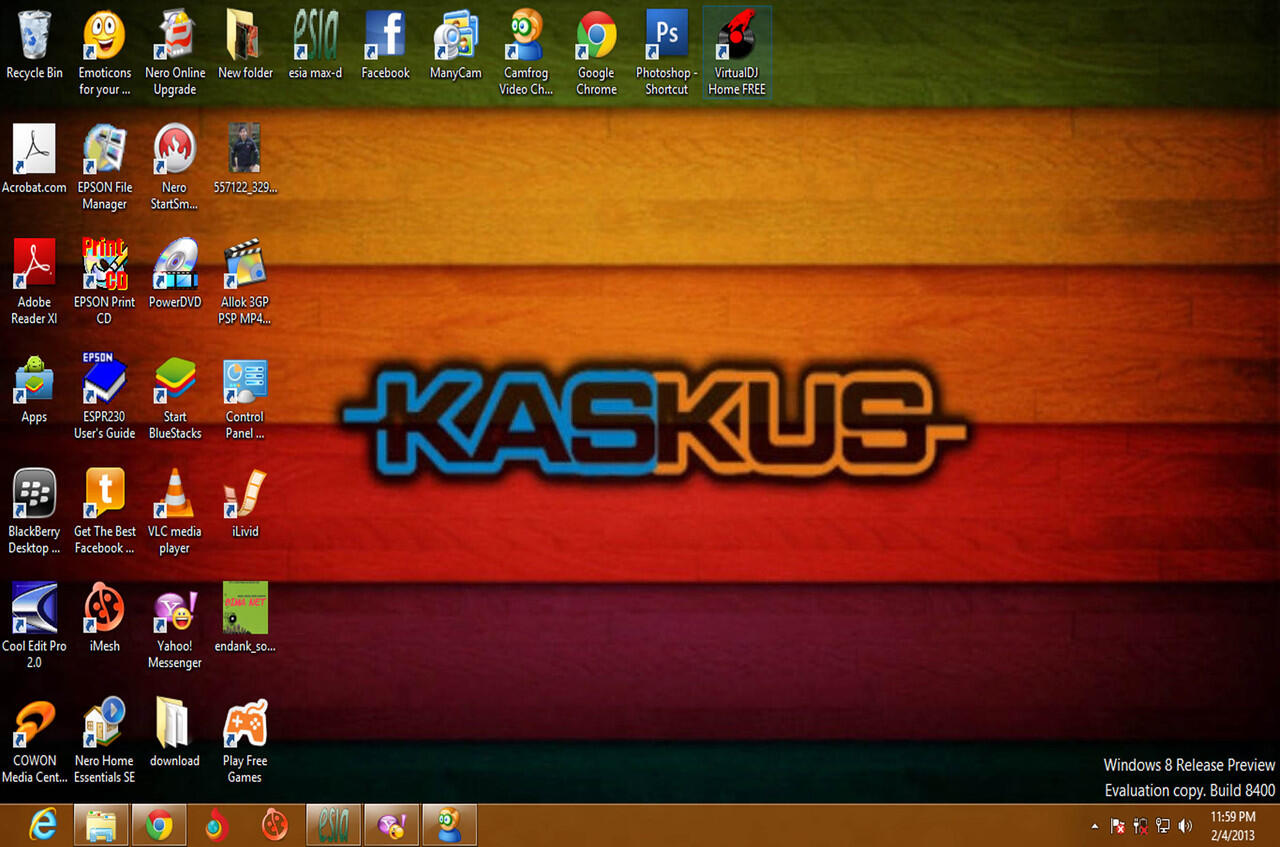Select the download folder on desktop
The height and width of the screenshot is (847, 1280).
click(x=175, y=733)
